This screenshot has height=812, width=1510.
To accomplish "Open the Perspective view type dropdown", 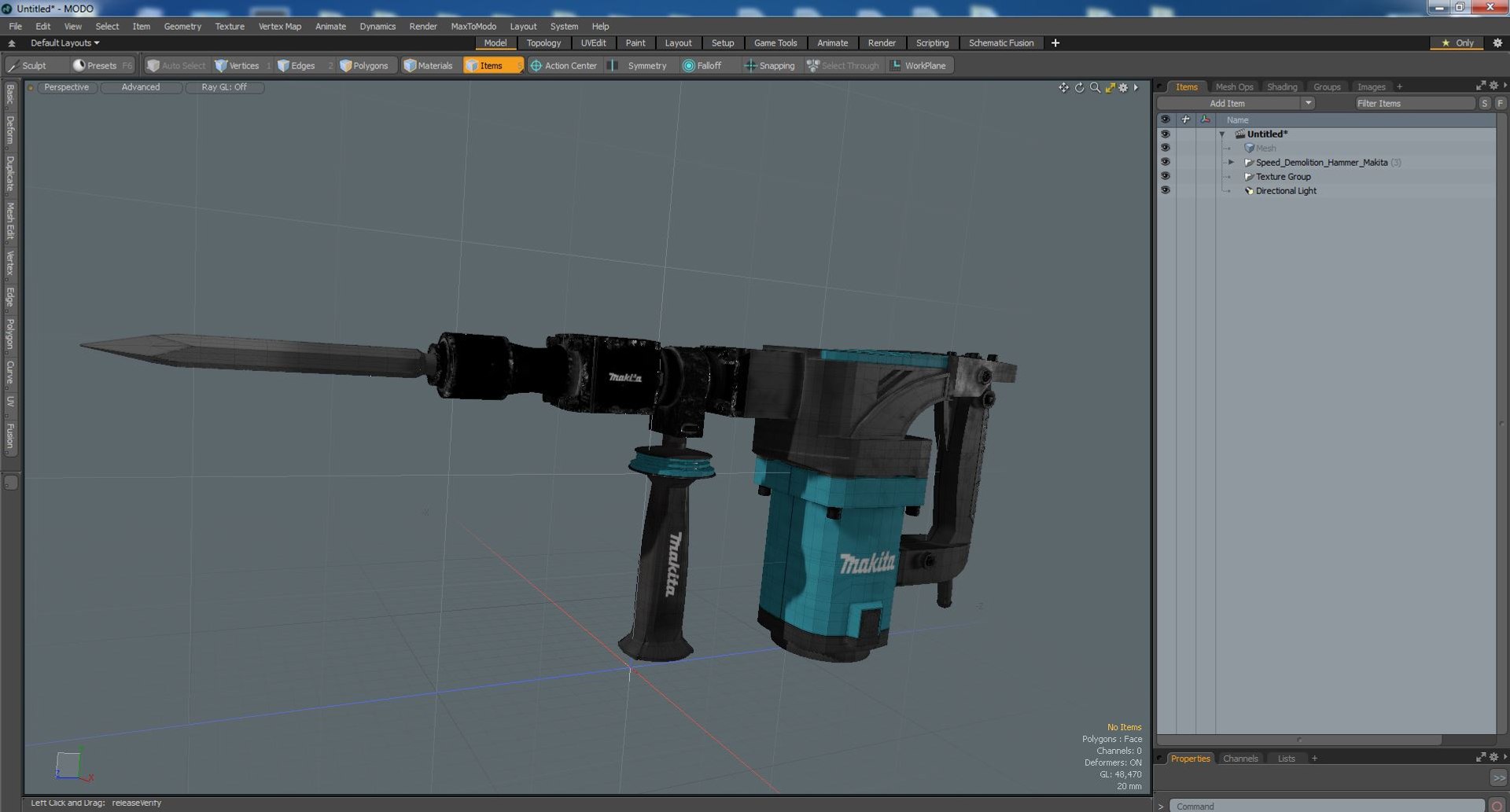I will [67, 87].
